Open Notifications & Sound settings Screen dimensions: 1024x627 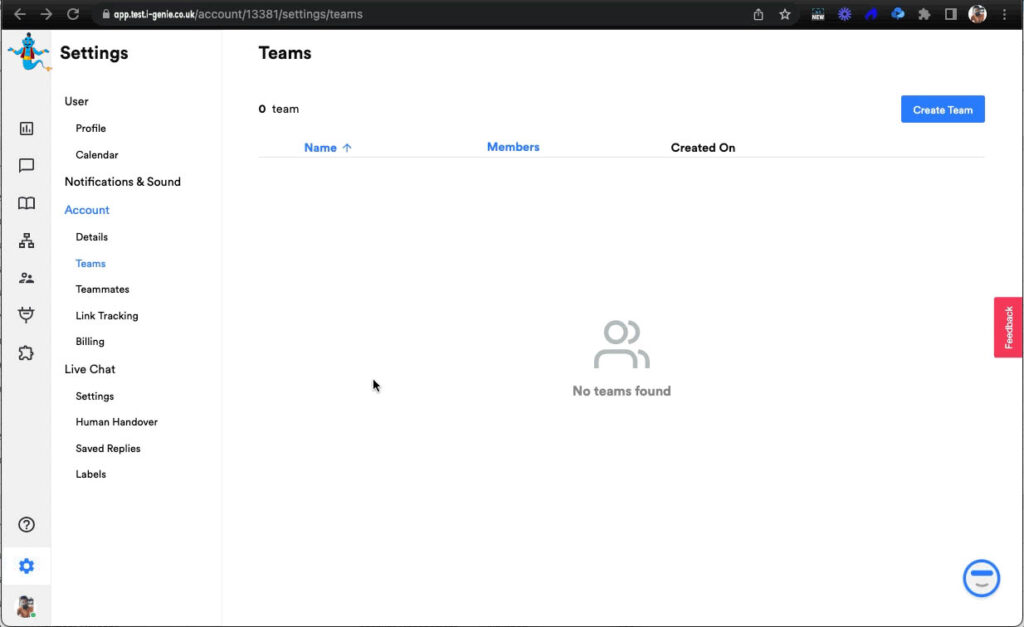(122, 182)
